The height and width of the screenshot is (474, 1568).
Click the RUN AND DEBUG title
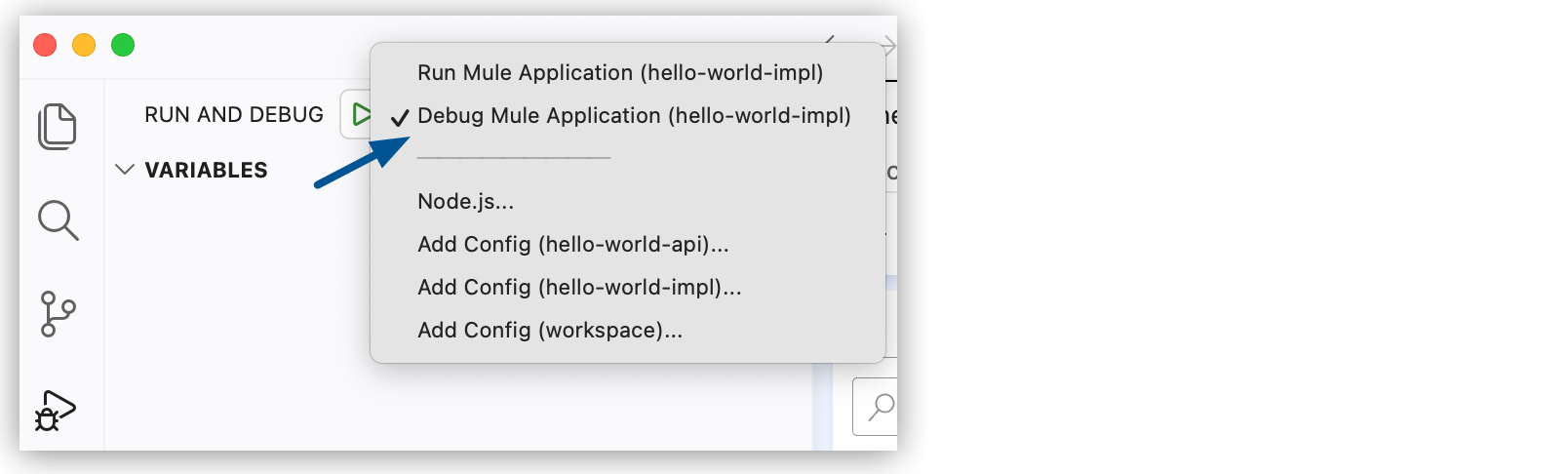point(234,115)
